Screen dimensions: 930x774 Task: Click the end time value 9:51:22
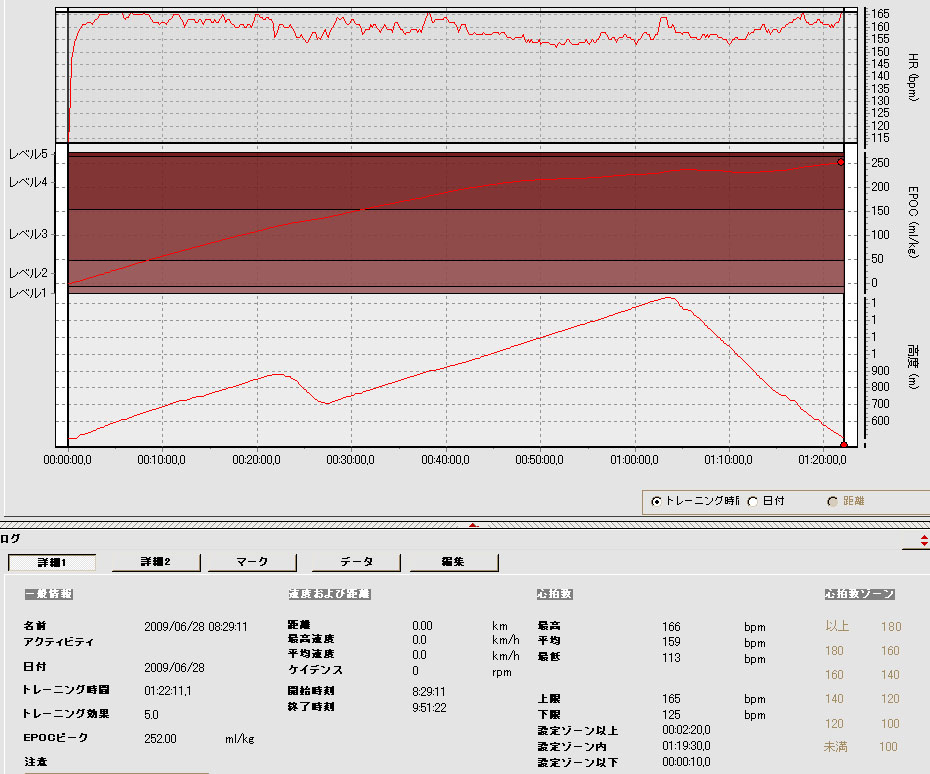click(429, 708)
